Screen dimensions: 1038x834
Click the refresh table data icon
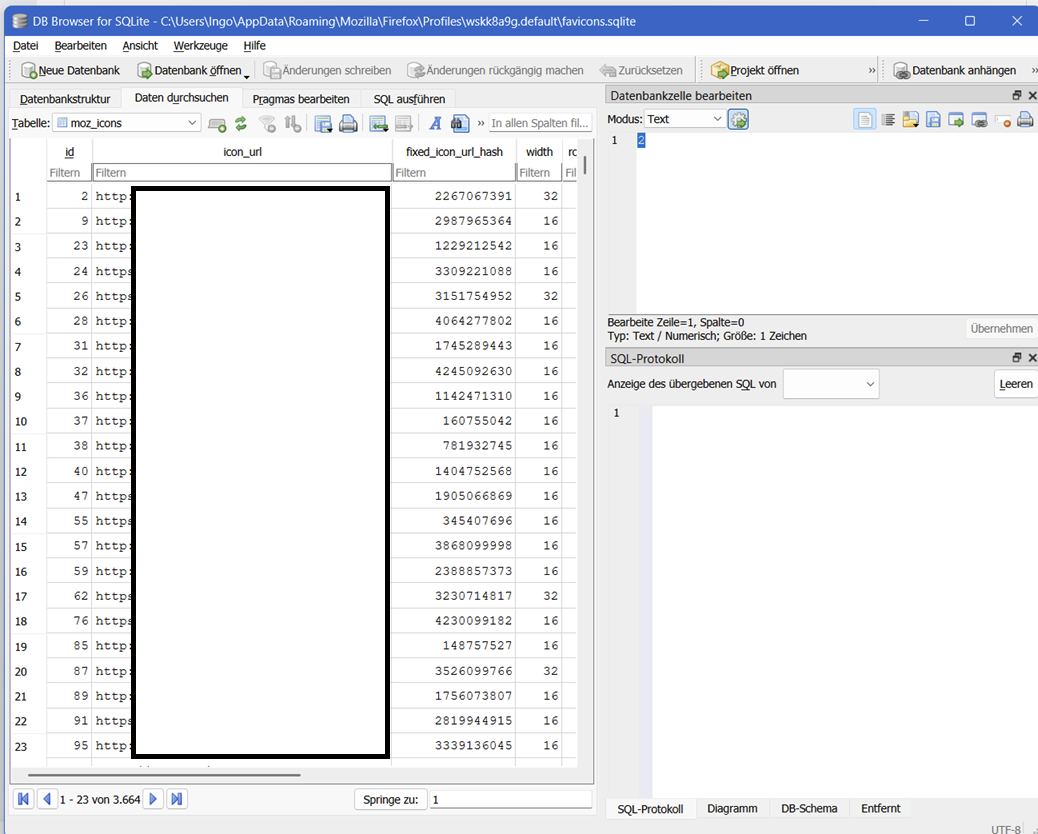tap(241, 123)
